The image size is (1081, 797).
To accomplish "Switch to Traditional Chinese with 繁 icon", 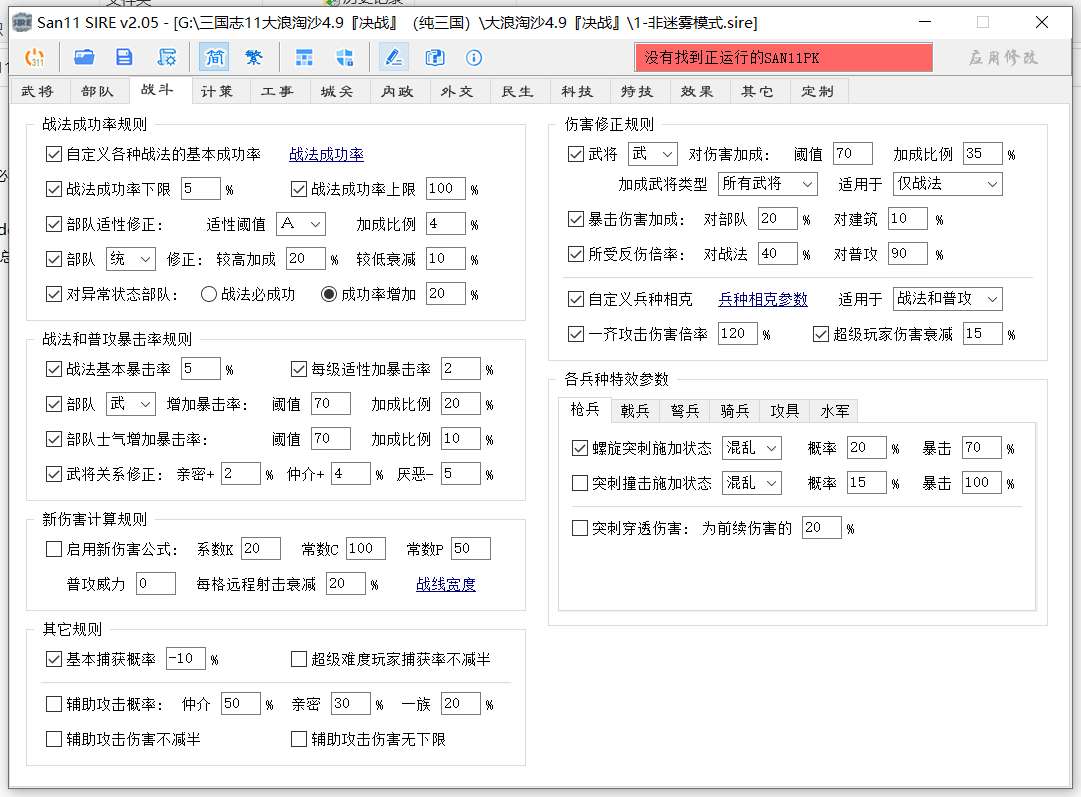I will click(x=254, y=57).
